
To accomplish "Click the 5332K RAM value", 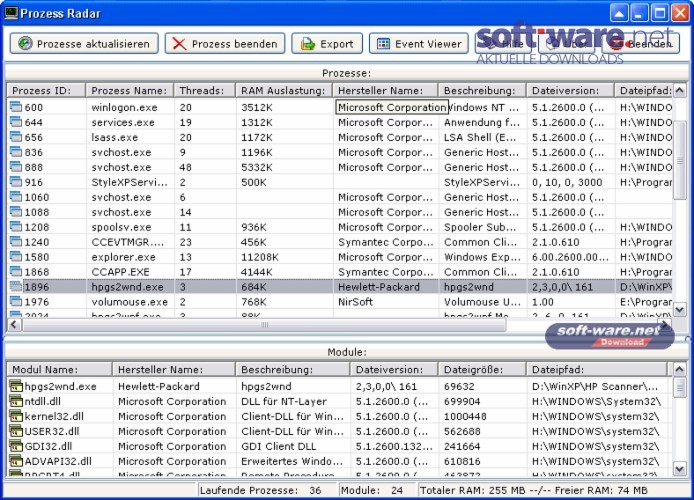I will click(257, 167).
